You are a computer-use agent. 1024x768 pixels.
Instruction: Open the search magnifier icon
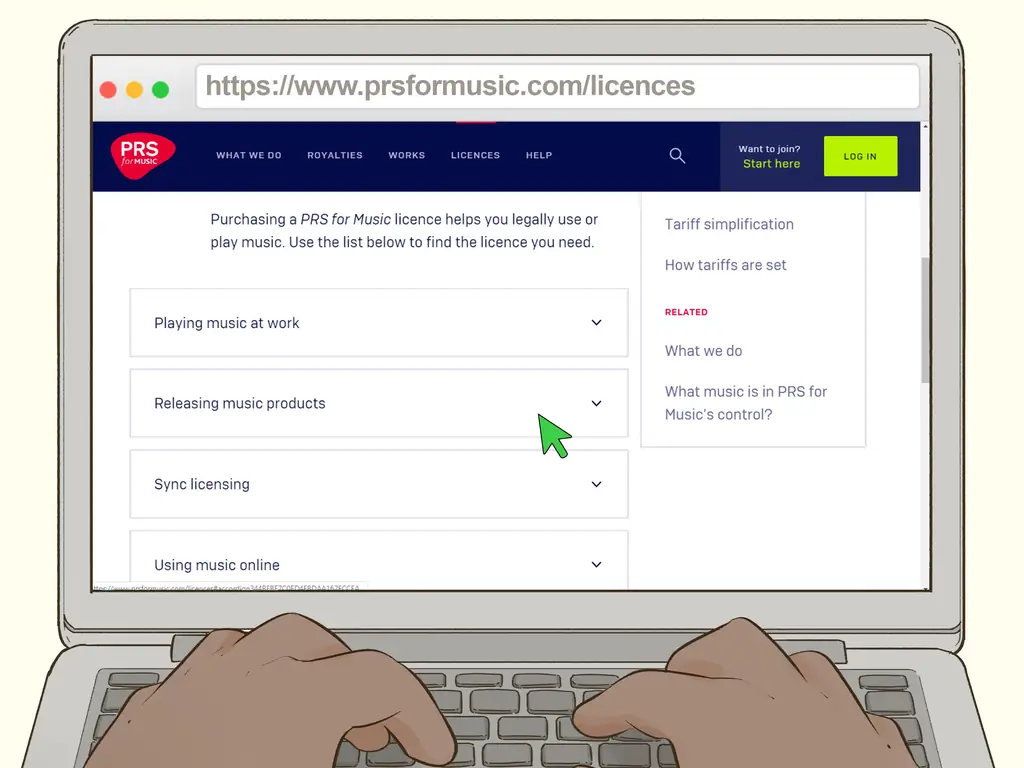tap(677, 155)
